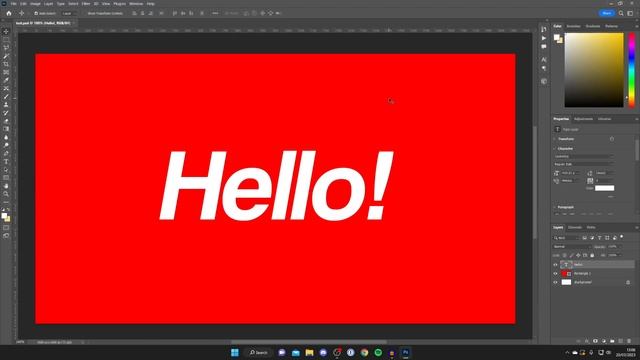Select the Brush tool
The width and height of the screenshot is (640, 360).
click(6, 97)
